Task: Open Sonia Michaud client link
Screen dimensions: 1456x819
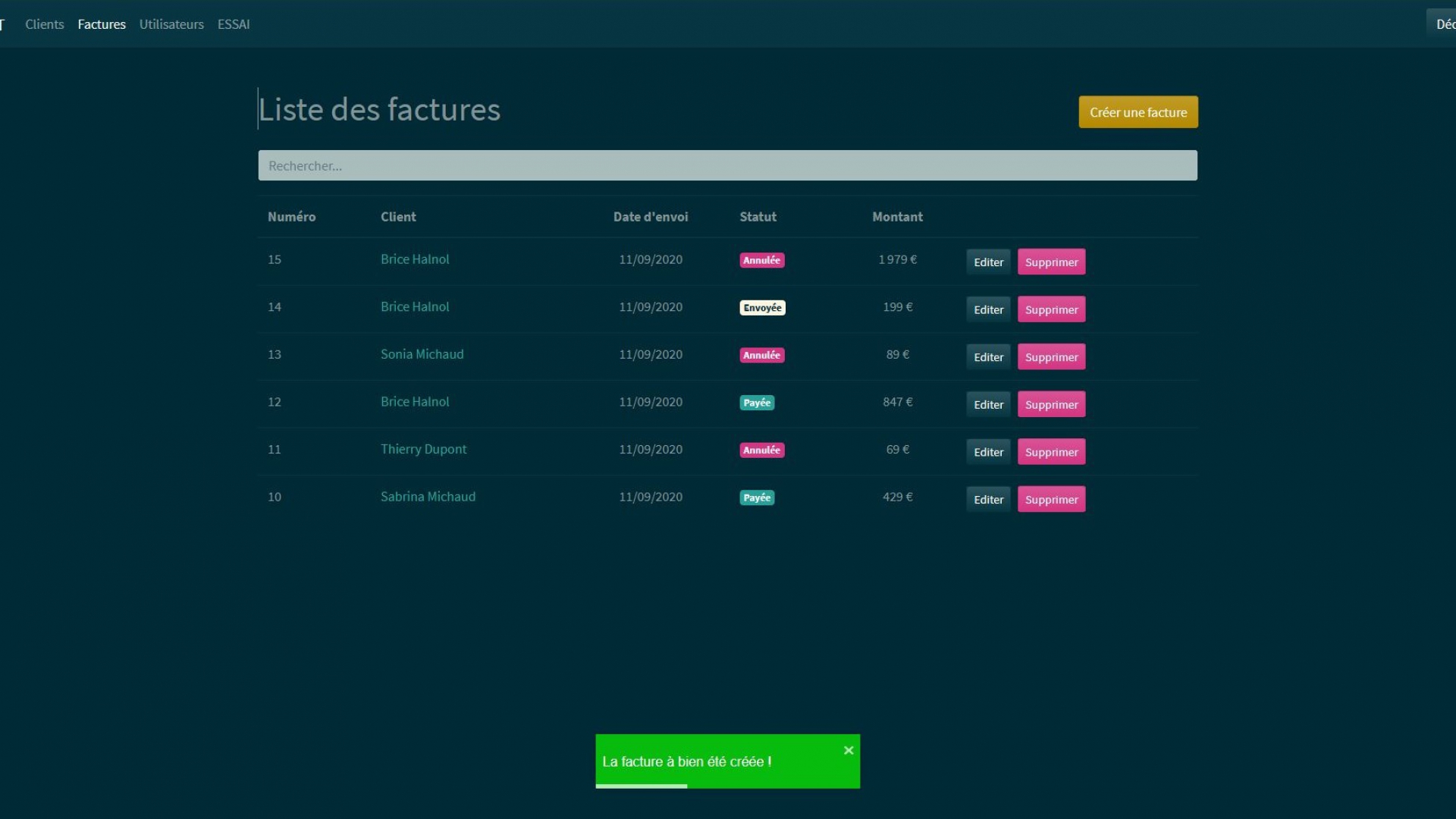Action: coord(422,354)
